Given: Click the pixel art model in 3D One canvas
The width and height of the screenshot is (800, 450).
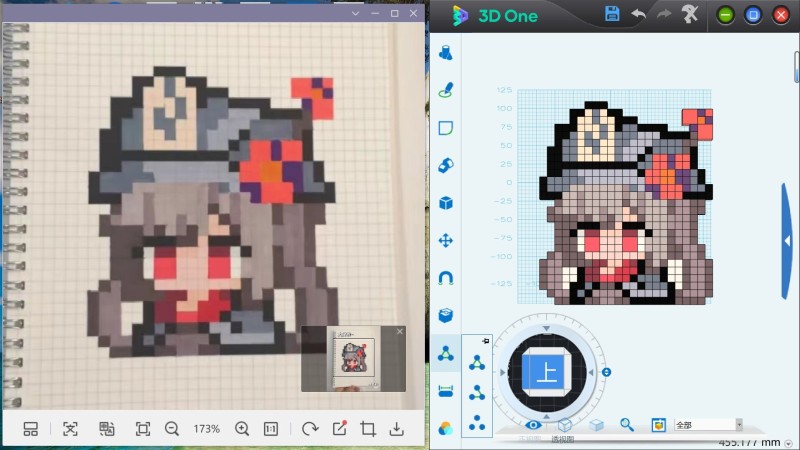Looking at the screenshot, I should pos(627,203).
